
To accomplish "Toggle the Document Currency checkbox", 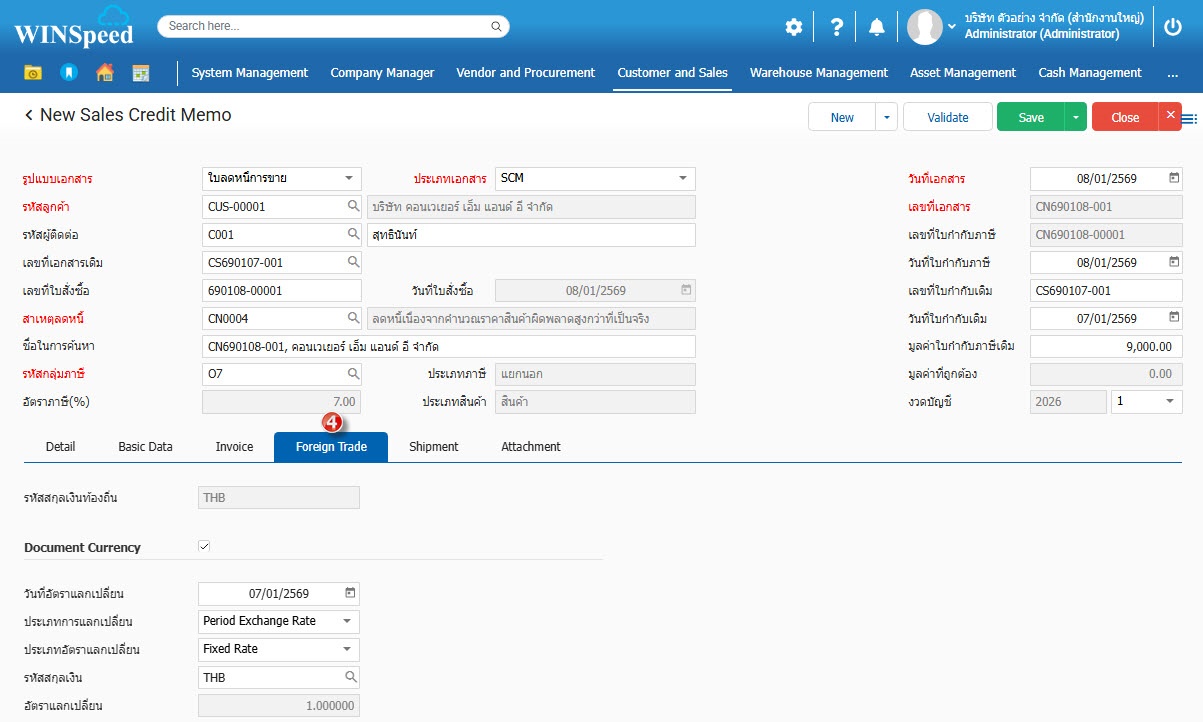I will (204, 547).
